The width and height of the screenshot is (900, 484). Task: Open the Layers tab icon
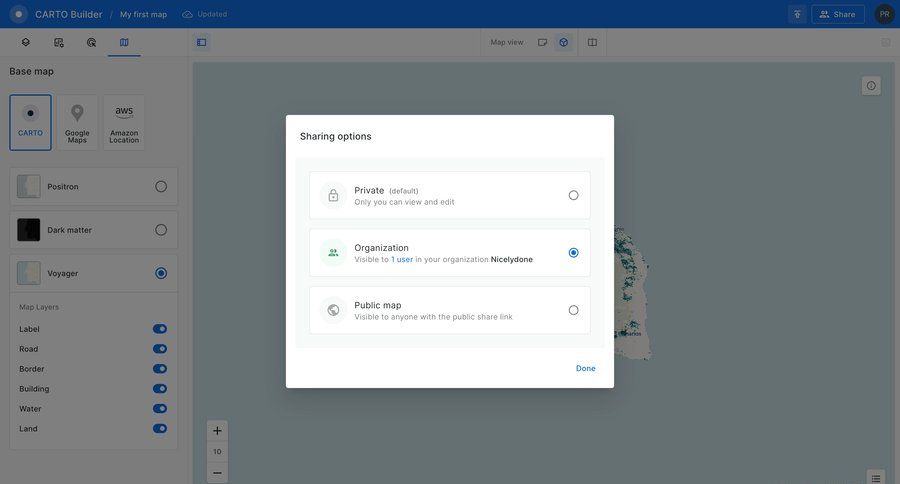(x=26, y=42)
